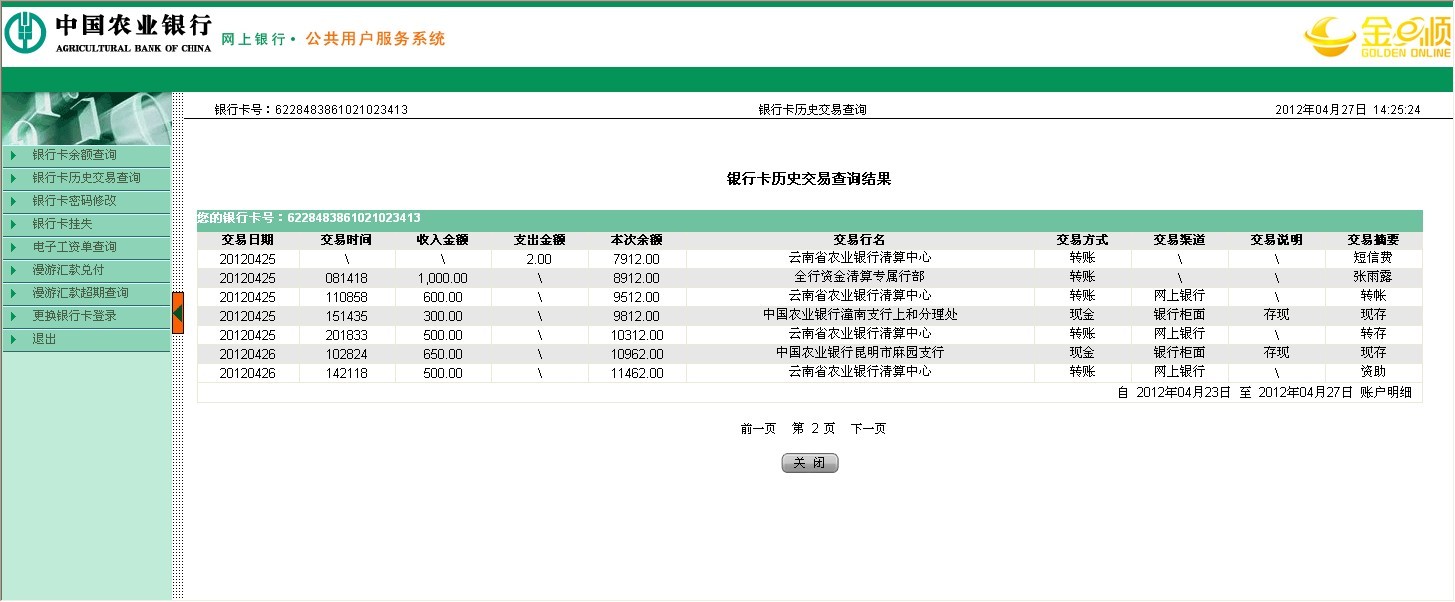This screenshot has width=1455, height=602.
Task: Go to previous page via 前一页
Action: coord(758,429)
